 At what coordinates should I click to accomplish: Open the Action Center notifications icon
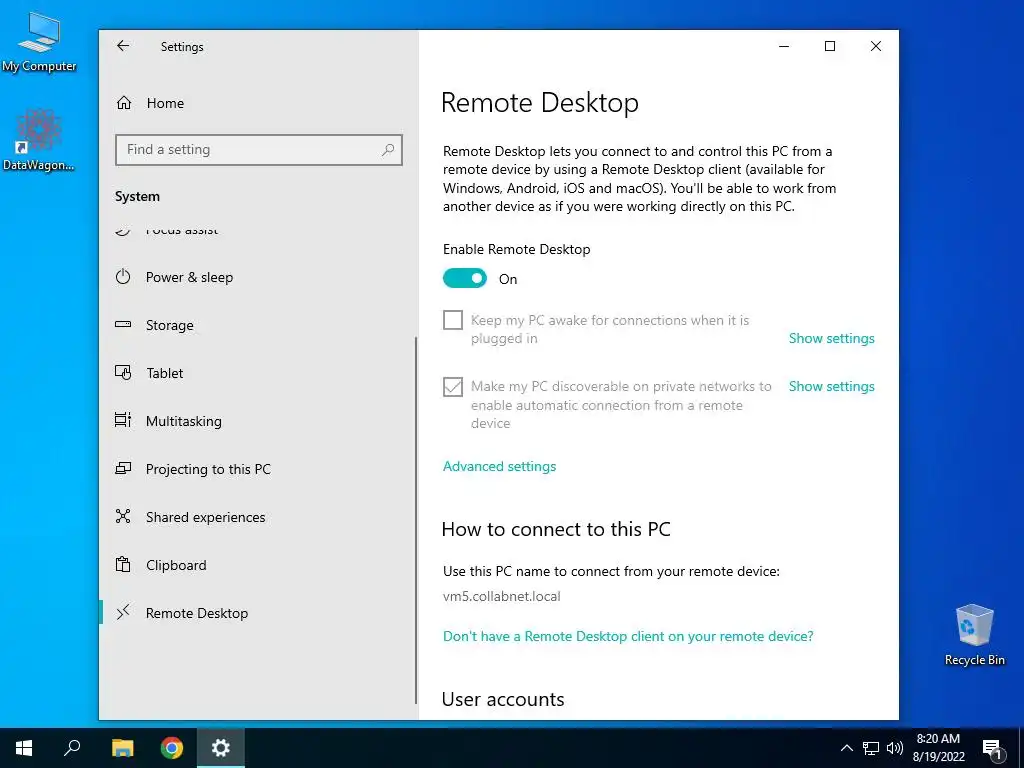pos(992,749)
